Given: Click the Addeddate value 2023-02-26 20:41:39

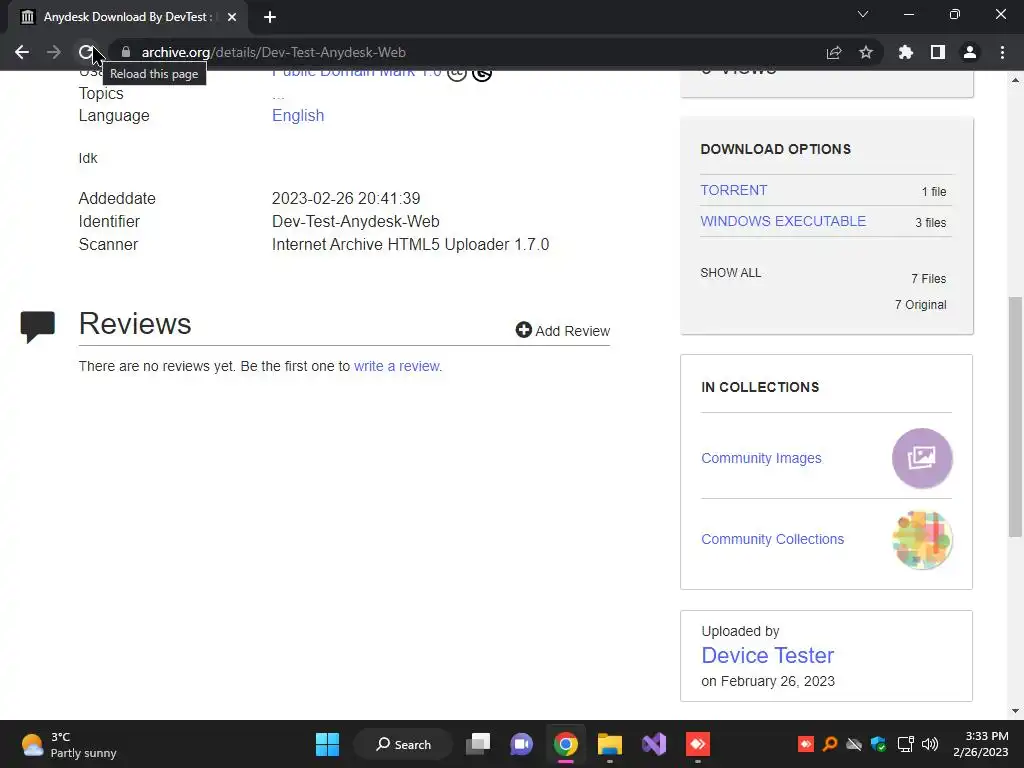Looking at the screenshot, I should tap(345, 199).
